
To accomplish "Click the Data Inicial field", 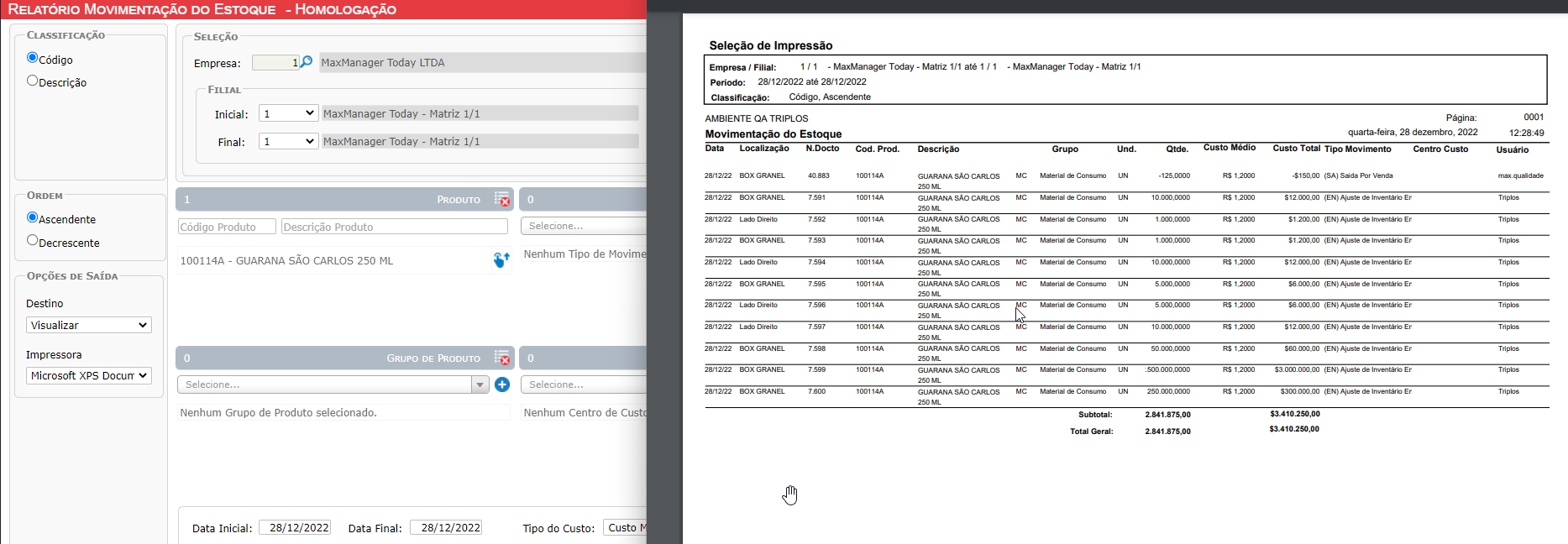I will 295,527.
